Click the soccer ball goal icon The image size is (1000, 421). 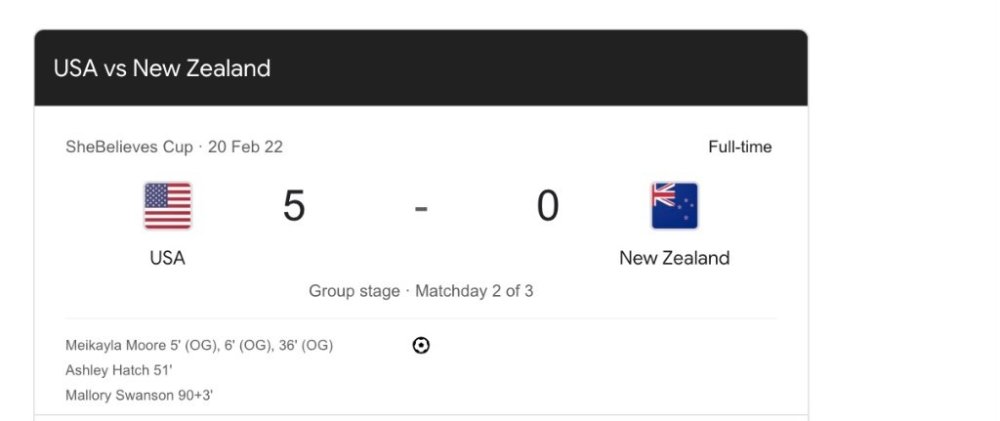421,346
